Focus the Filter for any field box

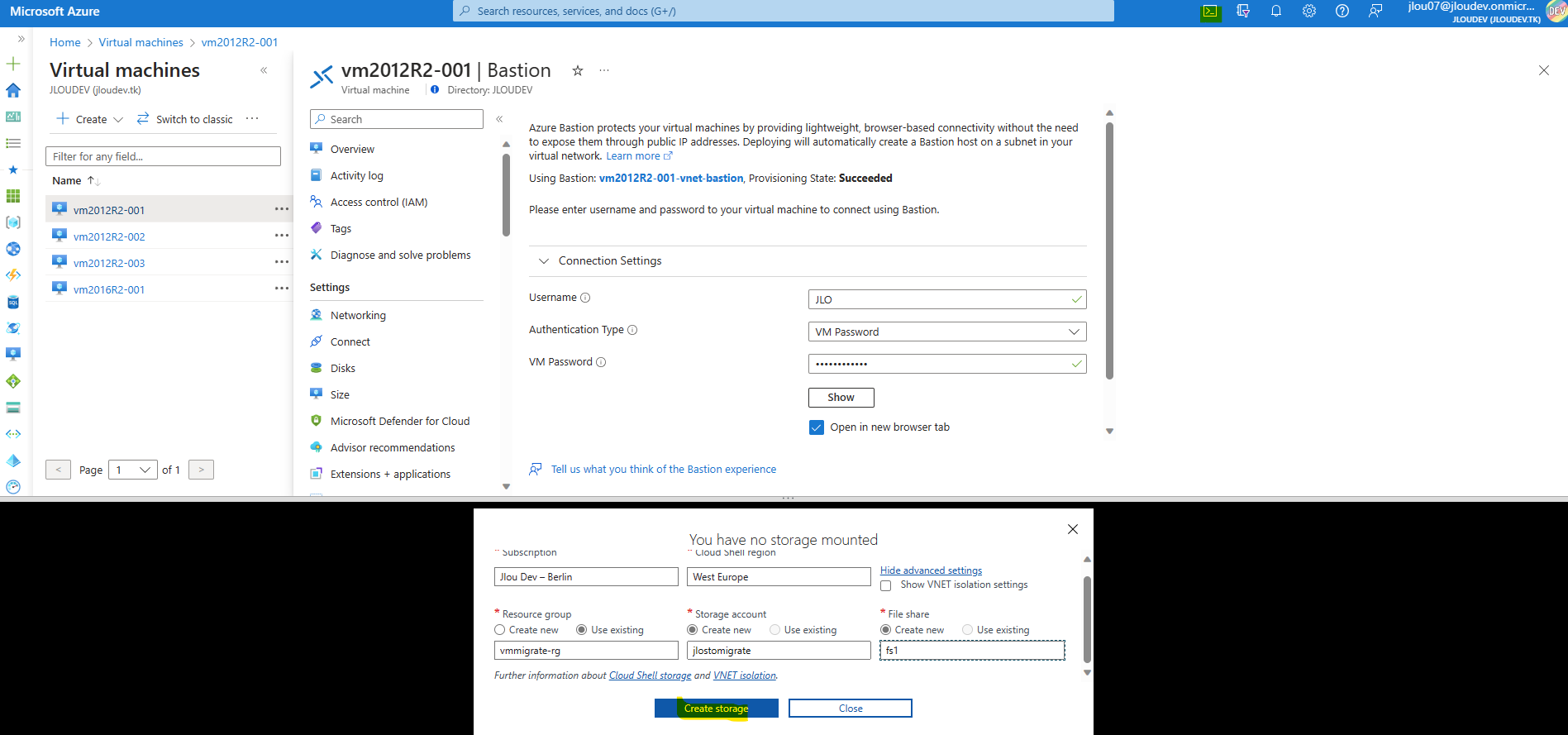click(163, 156)
